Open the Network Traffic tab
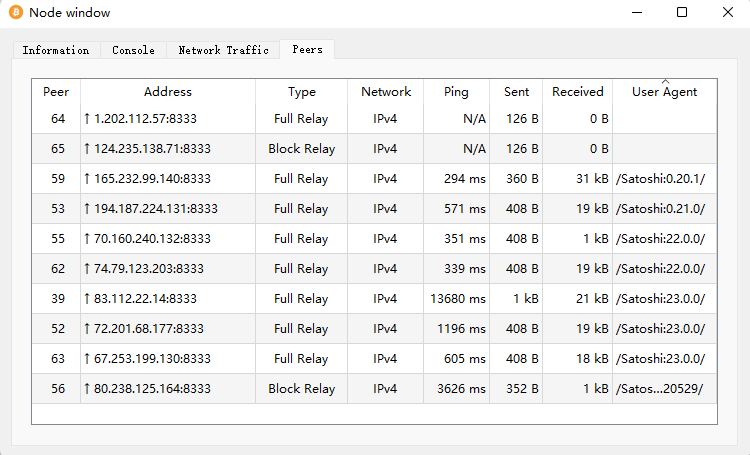 223,50
